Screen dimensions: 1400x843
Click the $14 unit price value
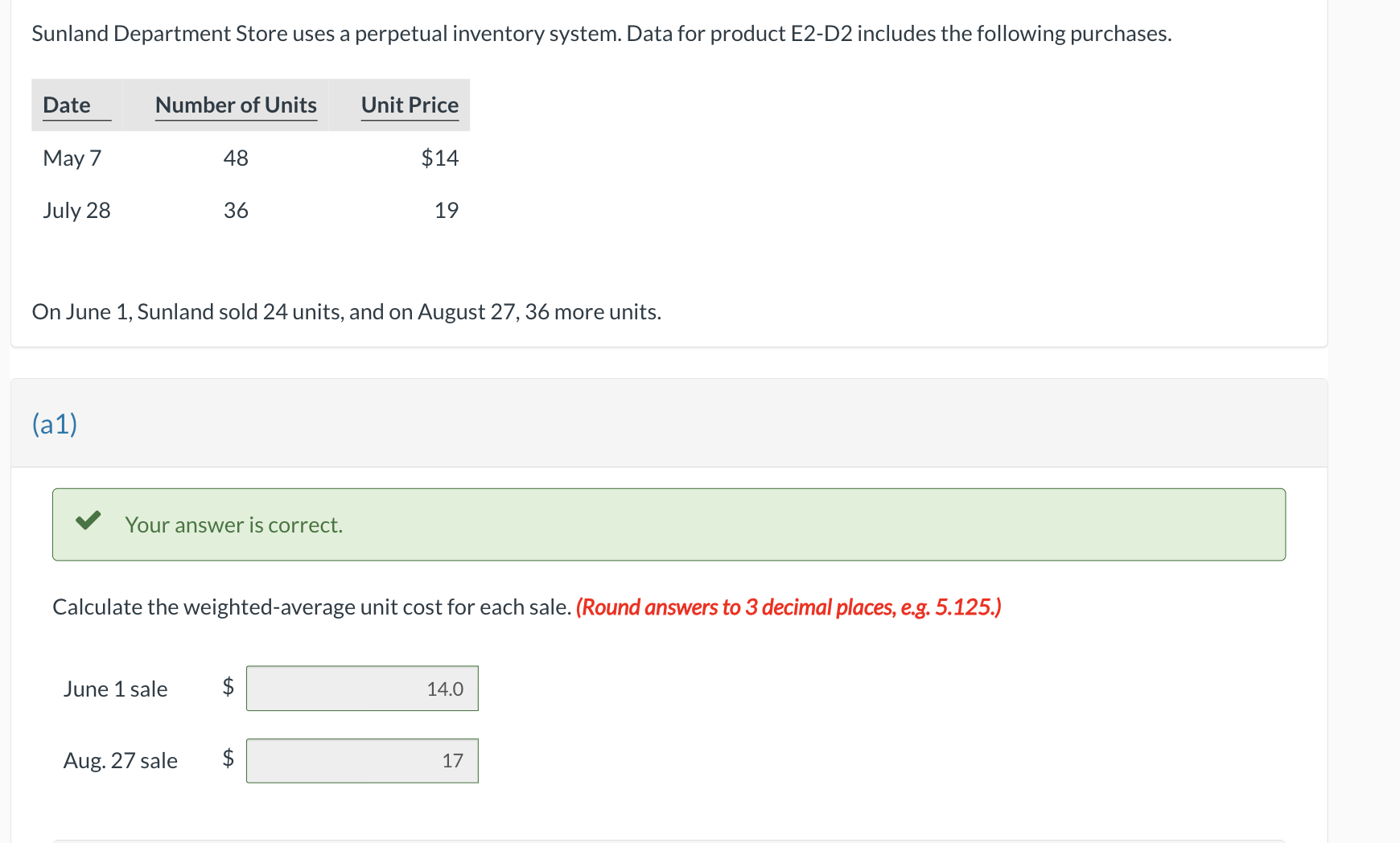439,158
